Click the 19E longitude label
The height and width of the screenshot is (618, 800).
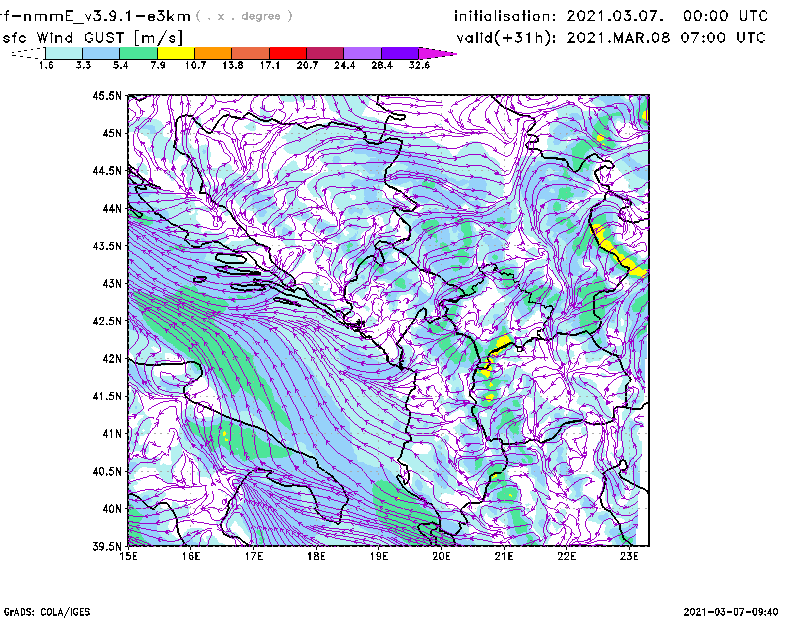coord(379,556)
